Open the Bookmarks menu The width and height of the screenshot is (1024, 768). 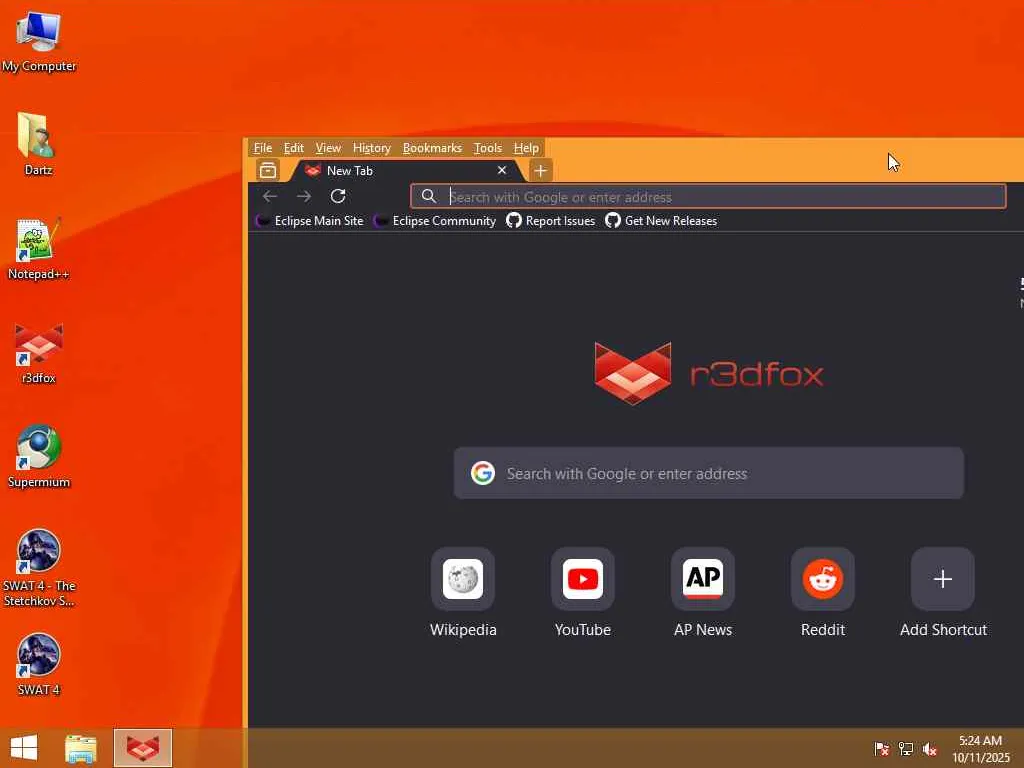coord(432,148)
